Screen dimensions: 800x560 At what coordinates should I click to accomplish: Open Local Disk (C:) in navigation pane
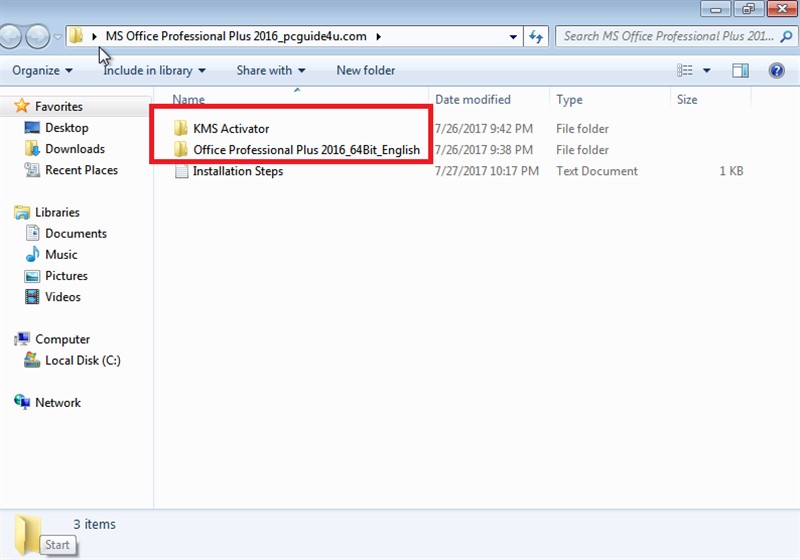[x=82, y=360]
